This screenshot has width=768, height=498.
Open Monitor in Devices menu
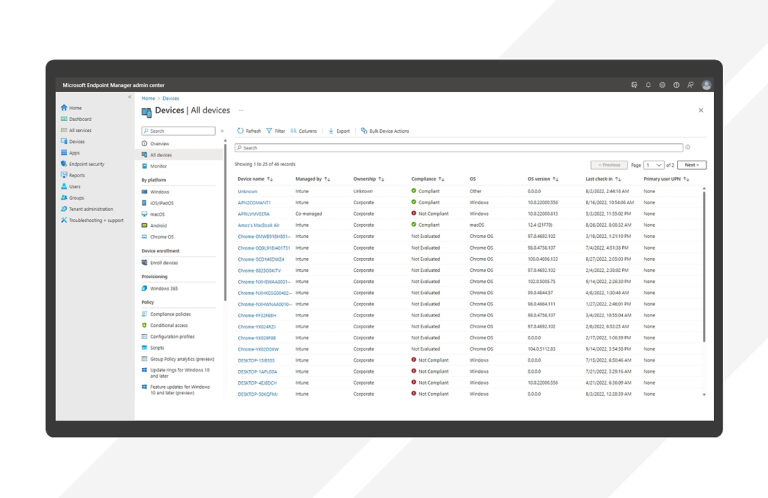click(154, 166)
